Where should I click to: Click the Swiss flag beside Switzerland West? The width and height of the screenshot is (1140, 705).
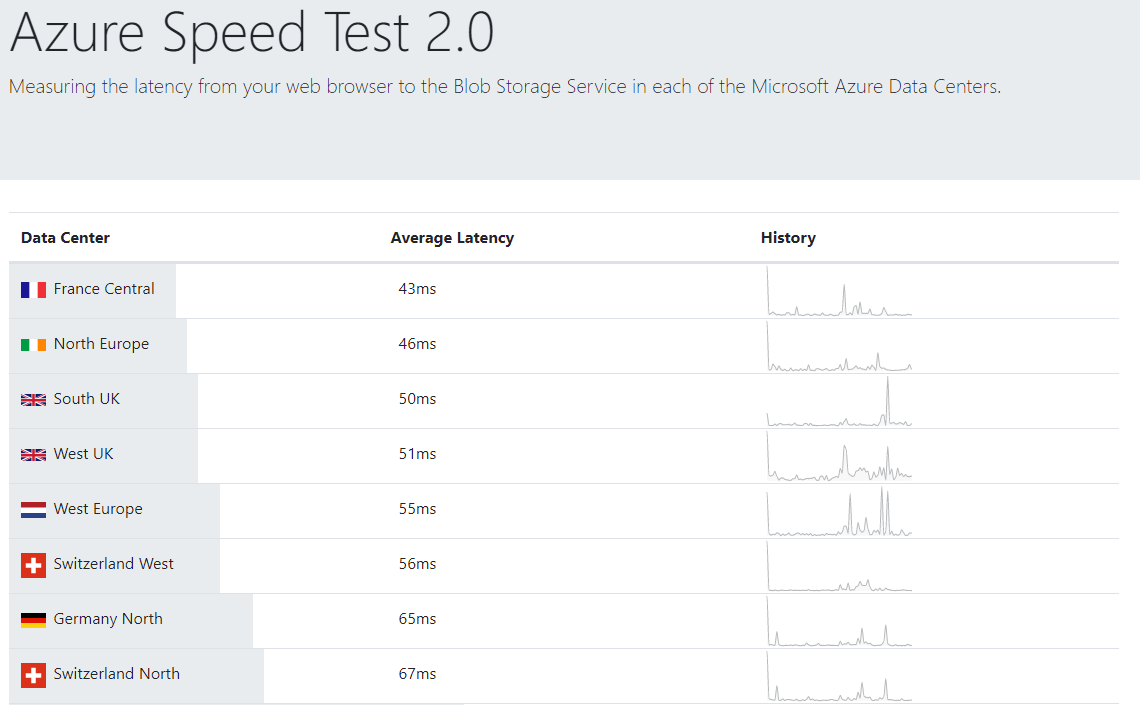pyautogui.click(x=32, y=563)
